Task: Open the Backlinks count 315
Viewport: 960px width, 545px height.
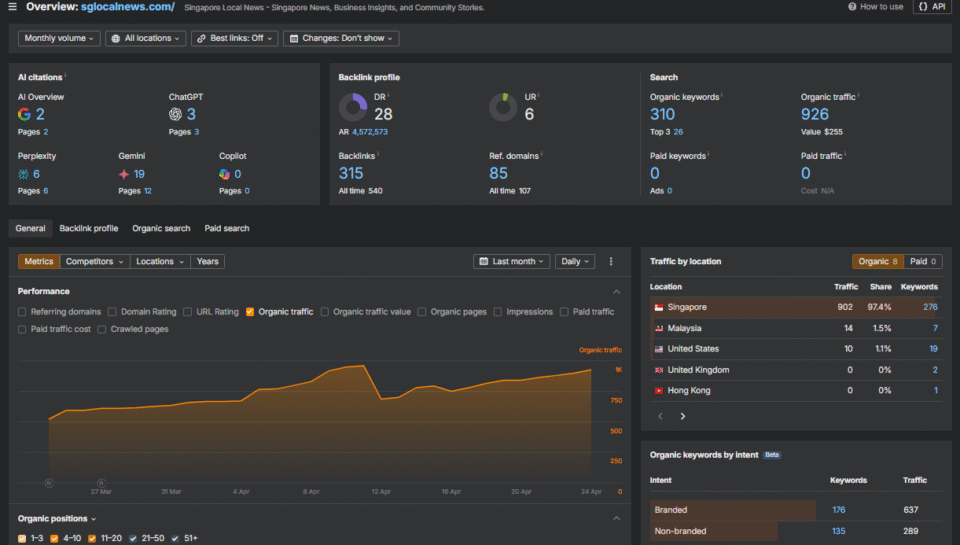Action: point(351,173)
